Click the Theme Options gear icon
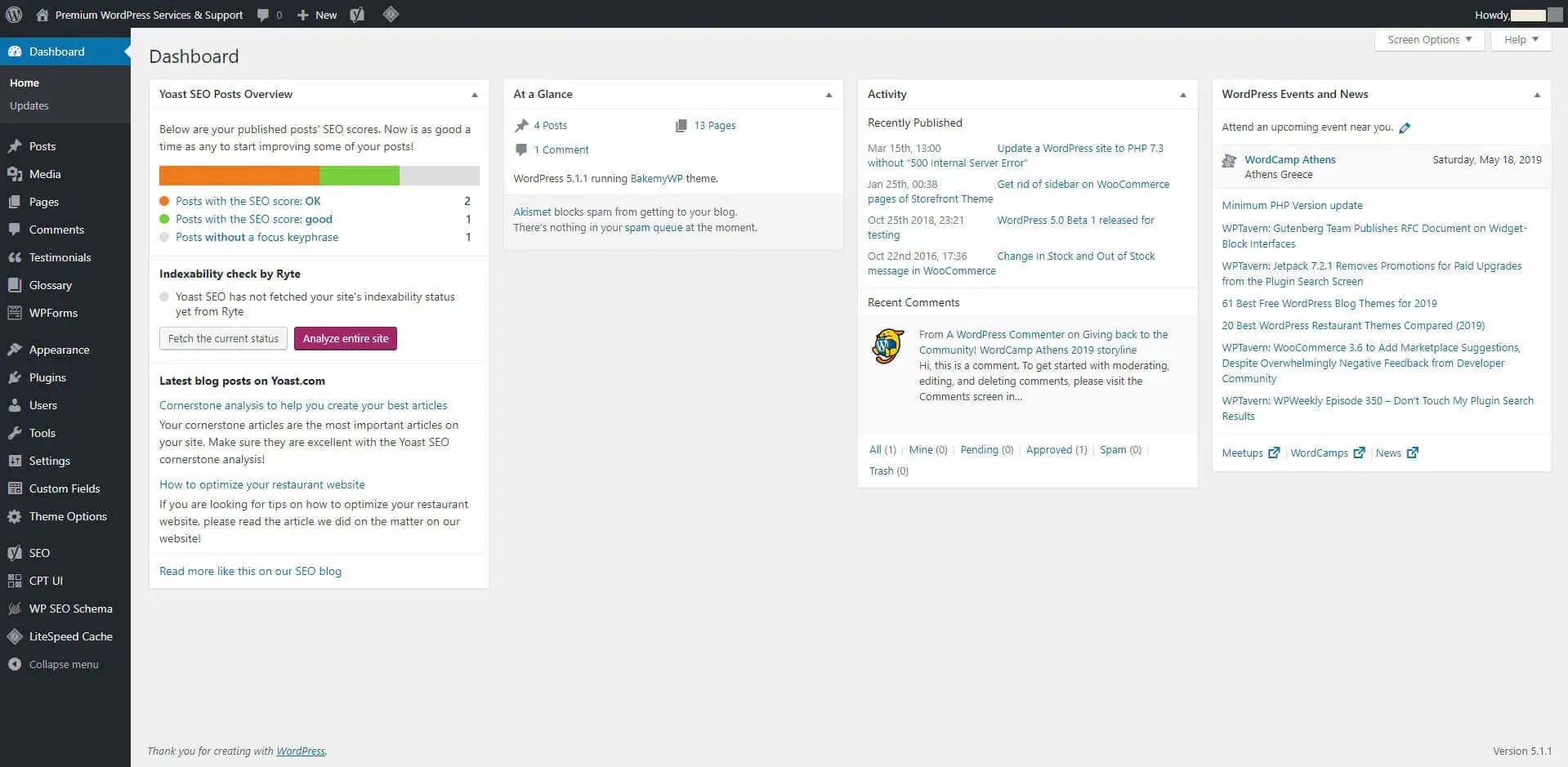Image resolution: width=1568 pixels, height=767 pixels. point(15,516)
